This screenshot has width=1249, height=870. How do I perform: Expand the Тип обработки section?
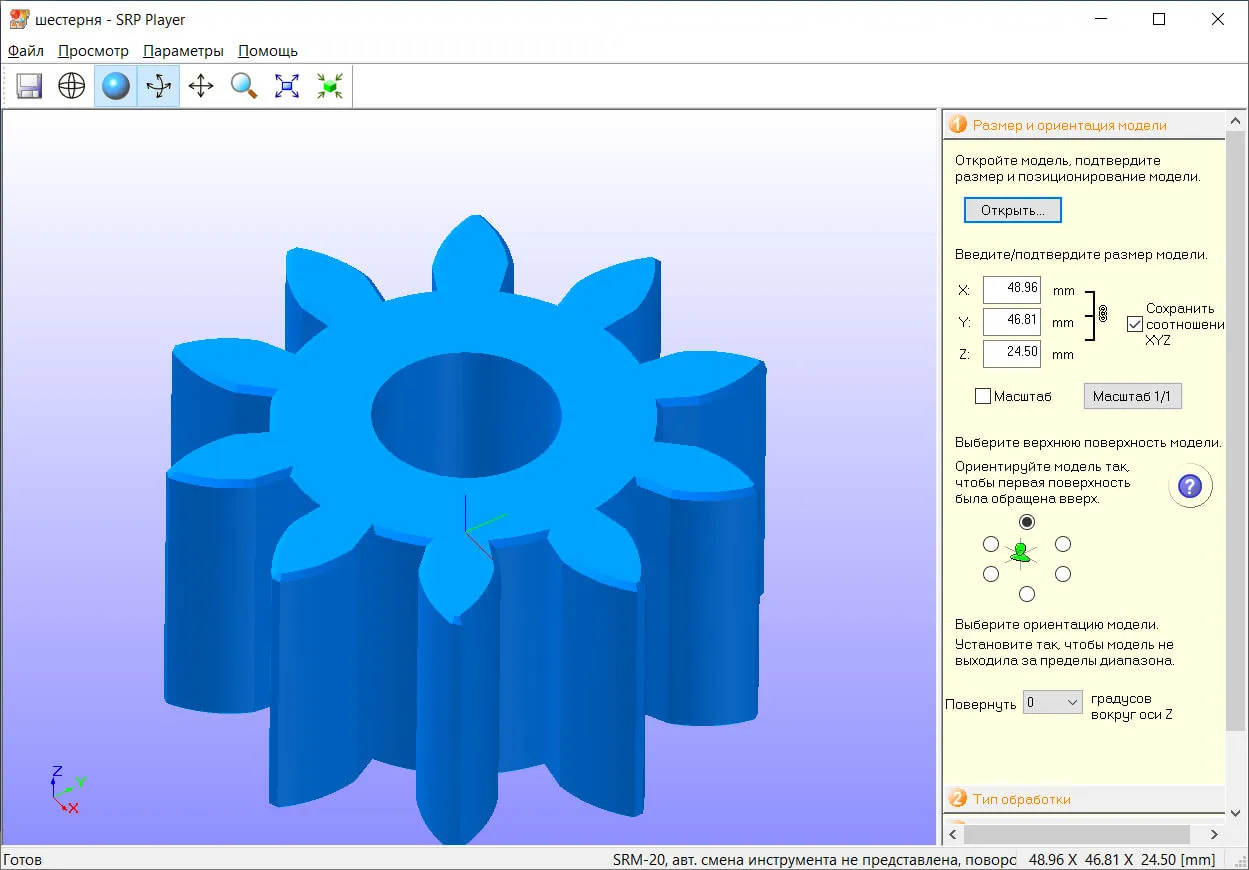[1020, 798]
